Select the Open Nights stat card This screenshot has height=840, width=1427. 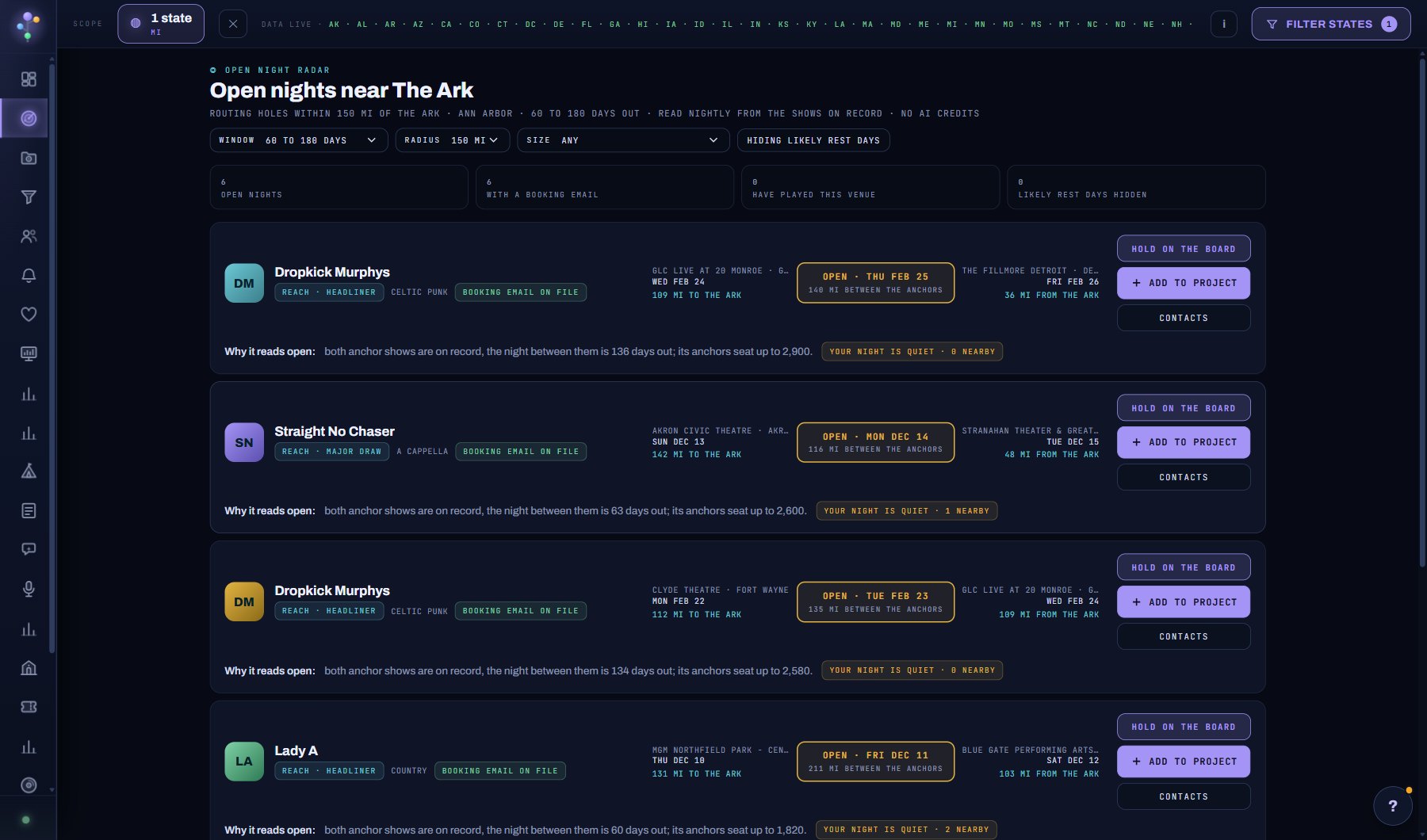[x=339, y=187]
